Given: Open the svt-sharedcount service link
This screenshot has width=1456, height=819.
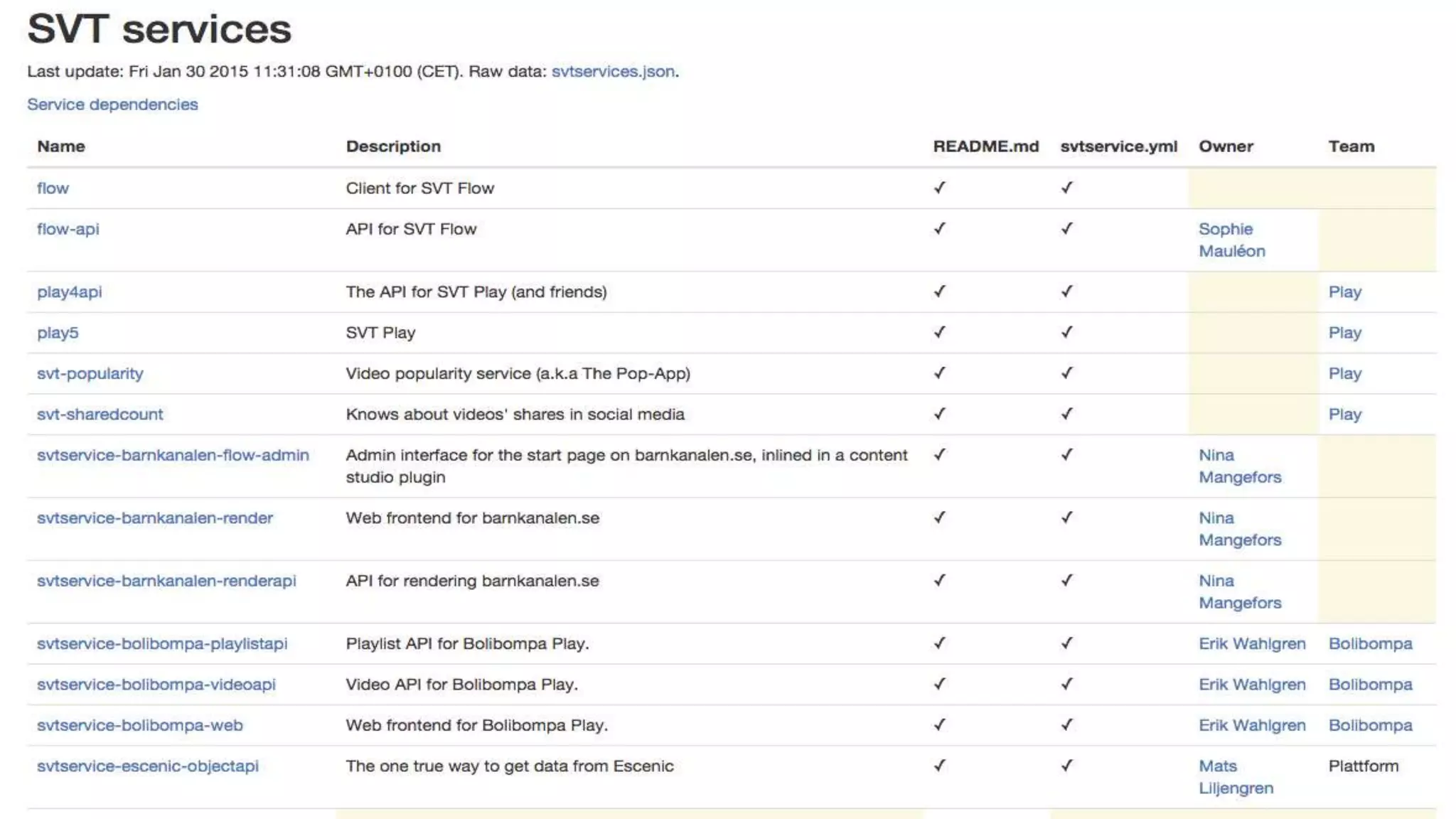Looking at the screenshot, I should coord(100,414).
